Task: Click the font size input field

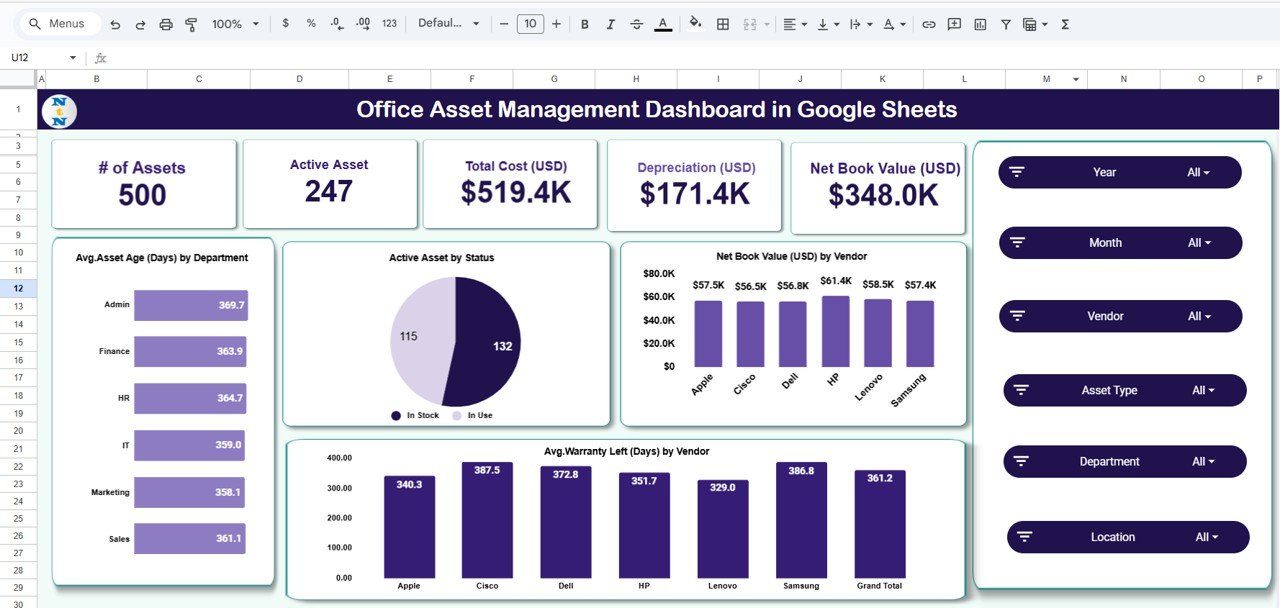Action: [530, 24]
